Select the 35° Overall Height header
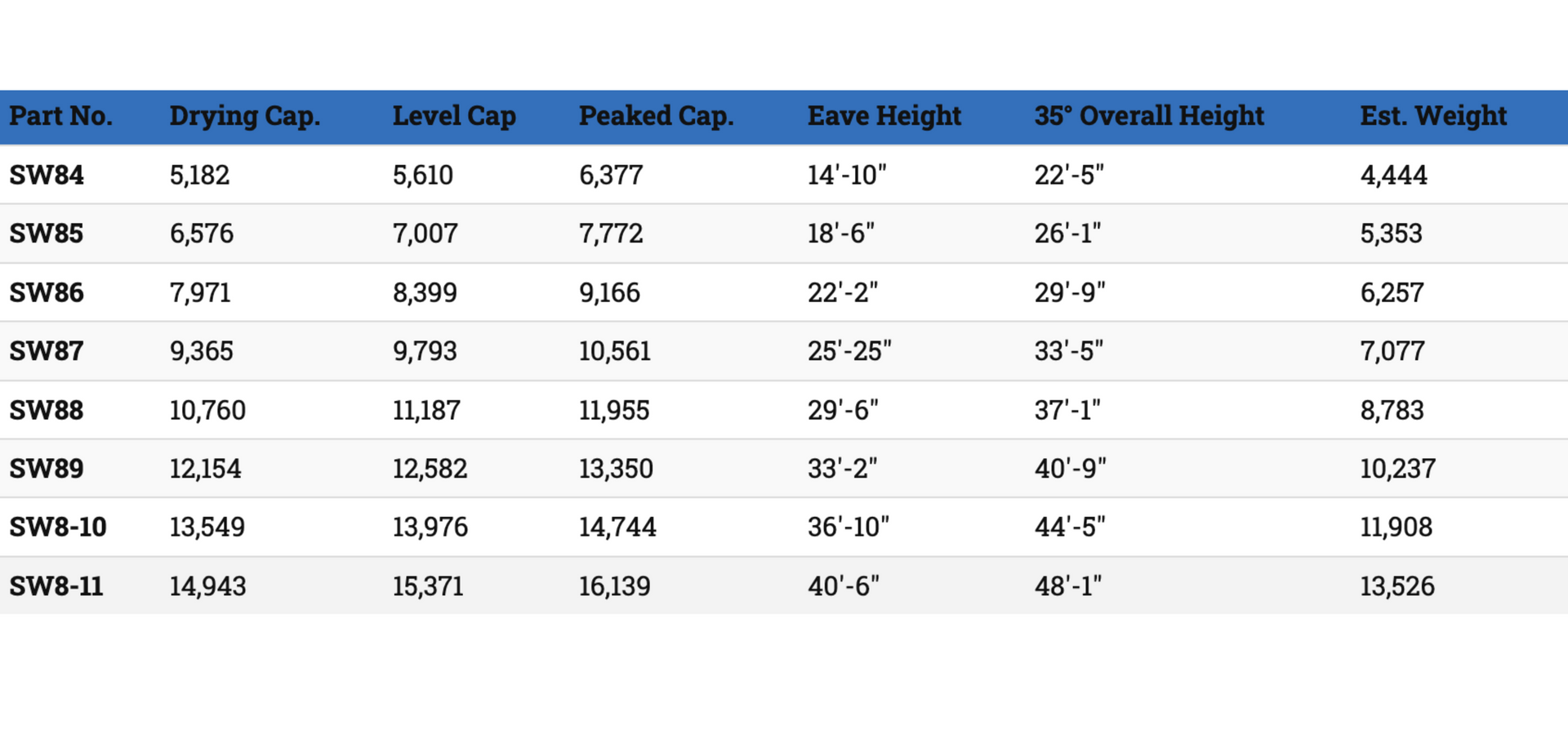 click(1149, 118)
